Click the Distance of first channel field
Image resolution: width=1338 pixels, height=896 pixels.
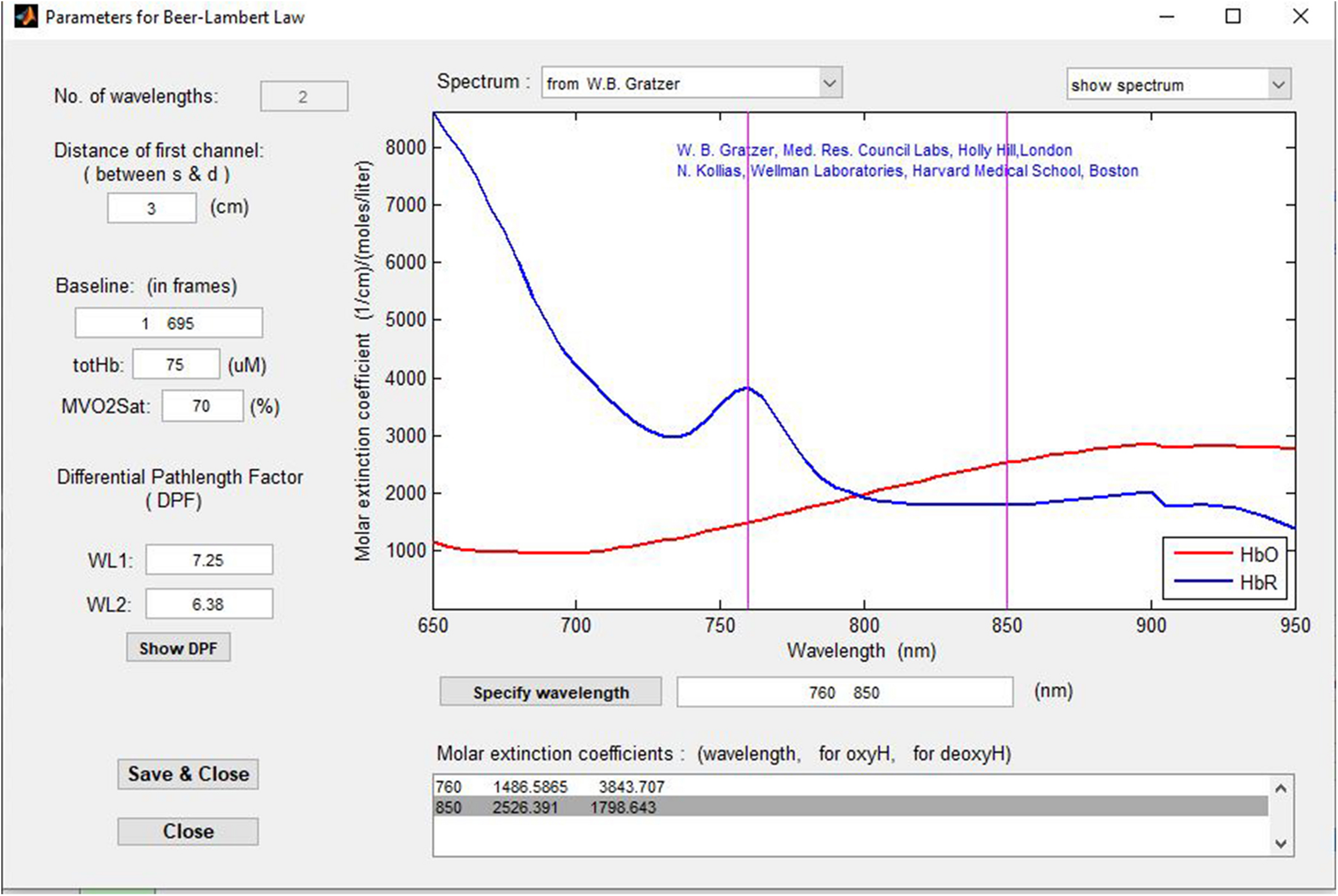tap(151, 208)
